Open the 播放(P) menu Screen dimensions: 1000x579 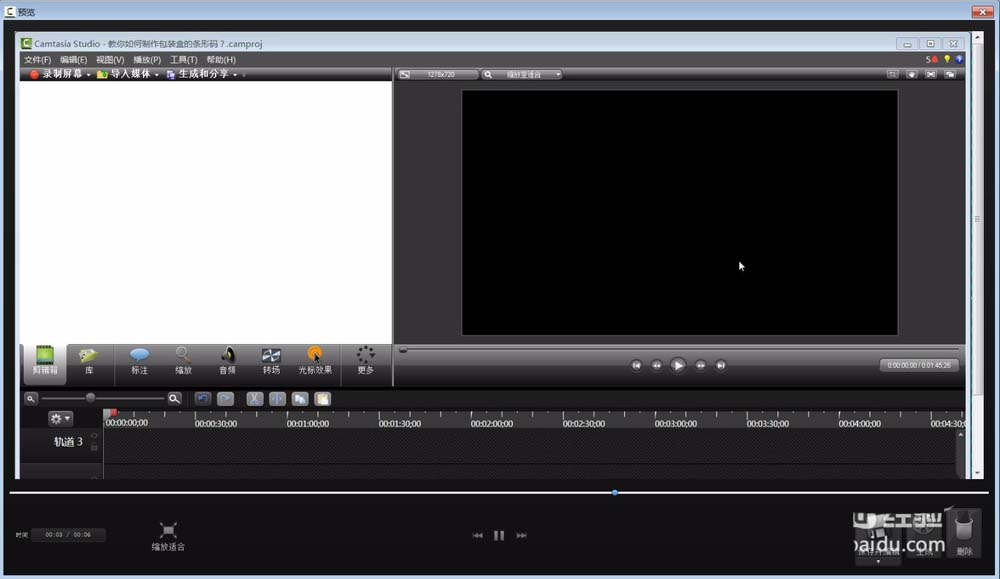coord(147,59)
